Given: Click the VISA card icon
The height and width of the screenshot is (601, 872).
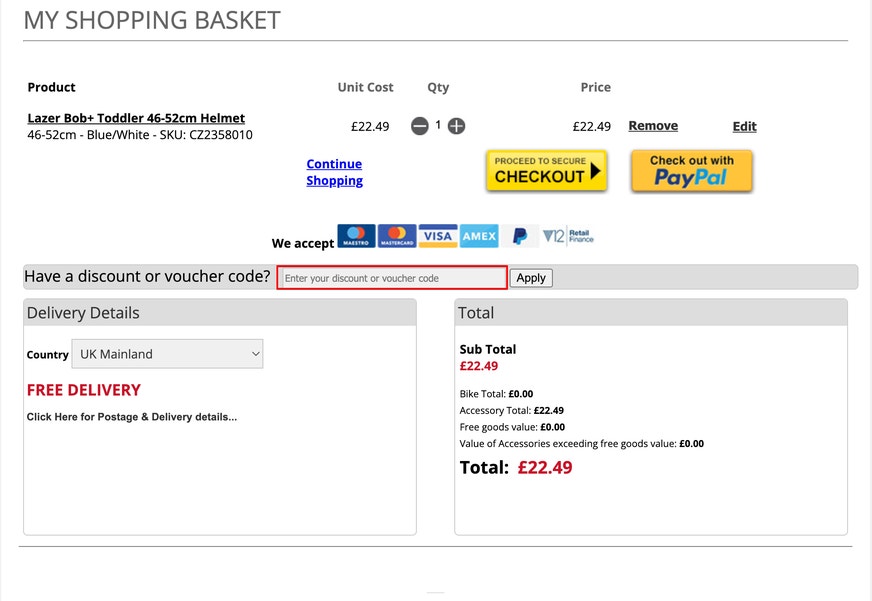Looking at the screenshot, I should (x=438, y=236).
